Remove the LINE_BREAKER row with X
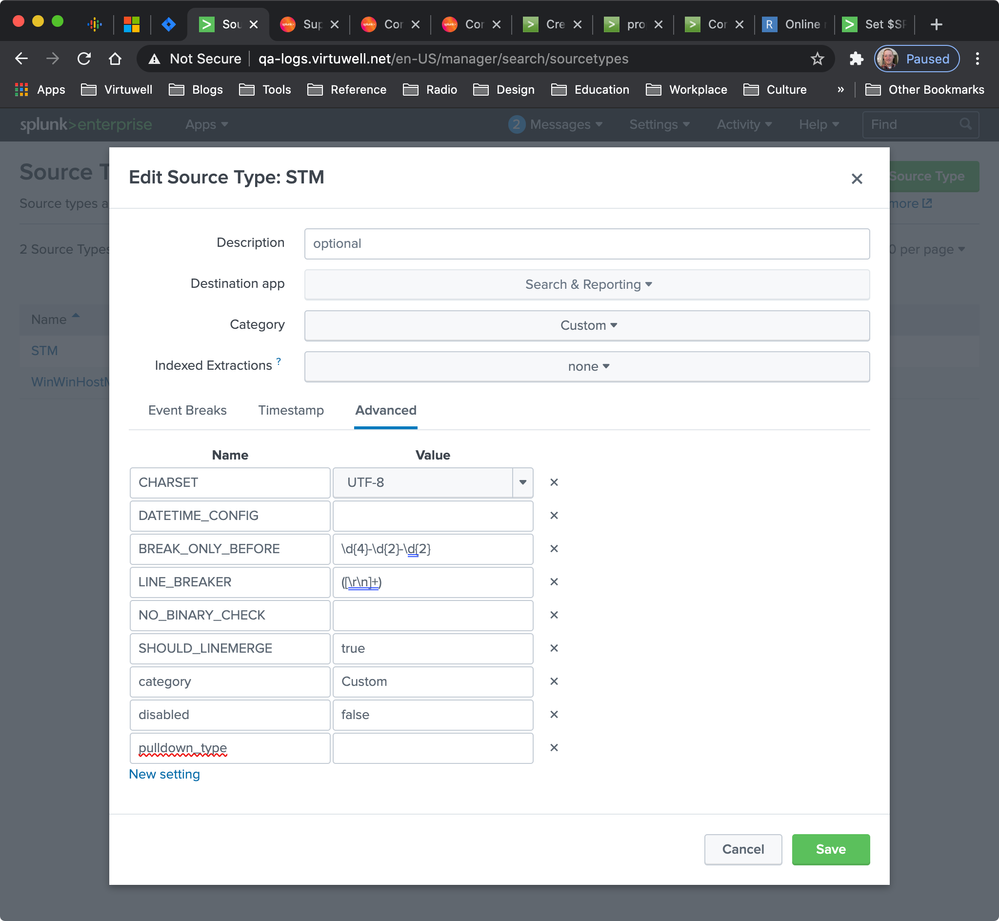Image resolution: width=999 pixels, height=921 pixels. pos(554,582)
